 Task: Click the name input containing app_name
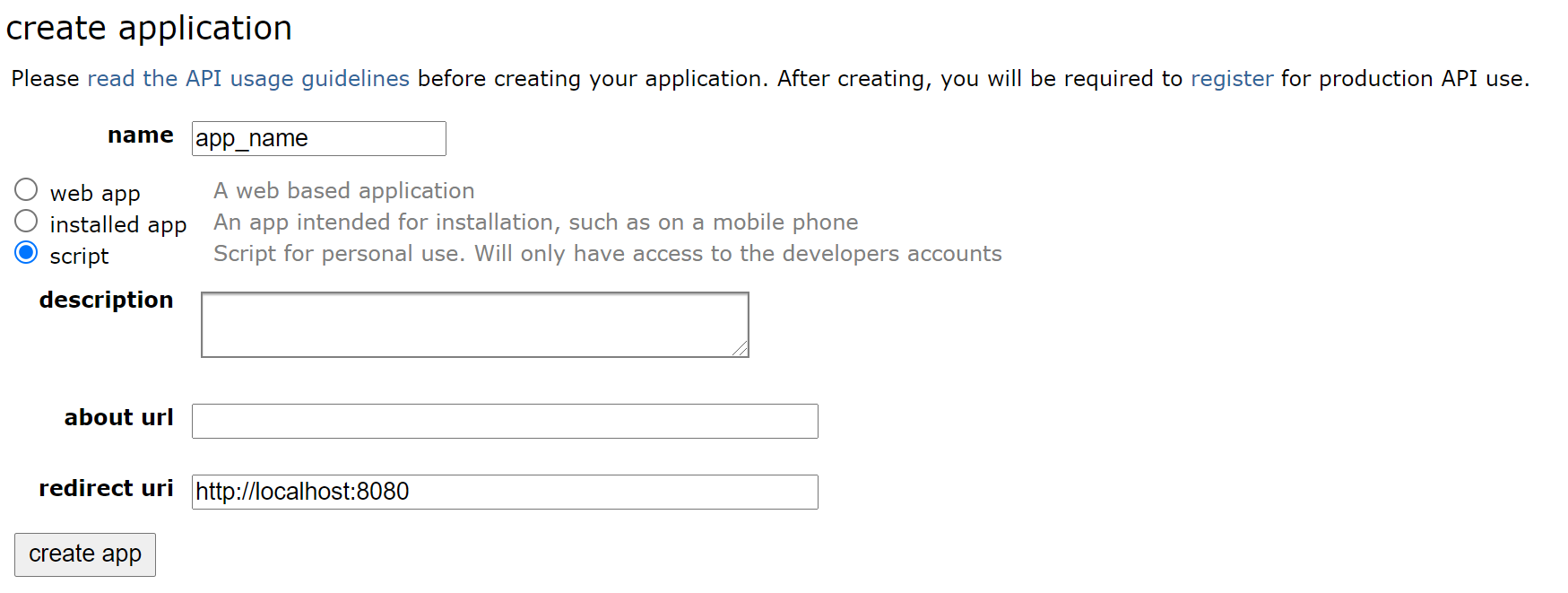pyautogui.click(x=318, y=139)
